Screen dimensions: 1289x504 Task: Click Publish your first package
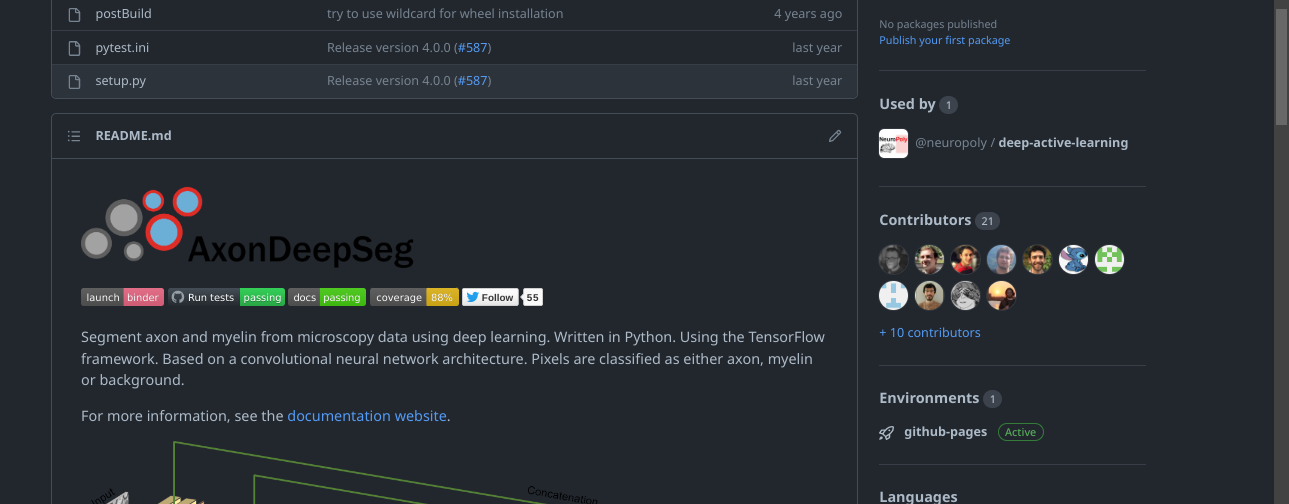tap(944, 41)
